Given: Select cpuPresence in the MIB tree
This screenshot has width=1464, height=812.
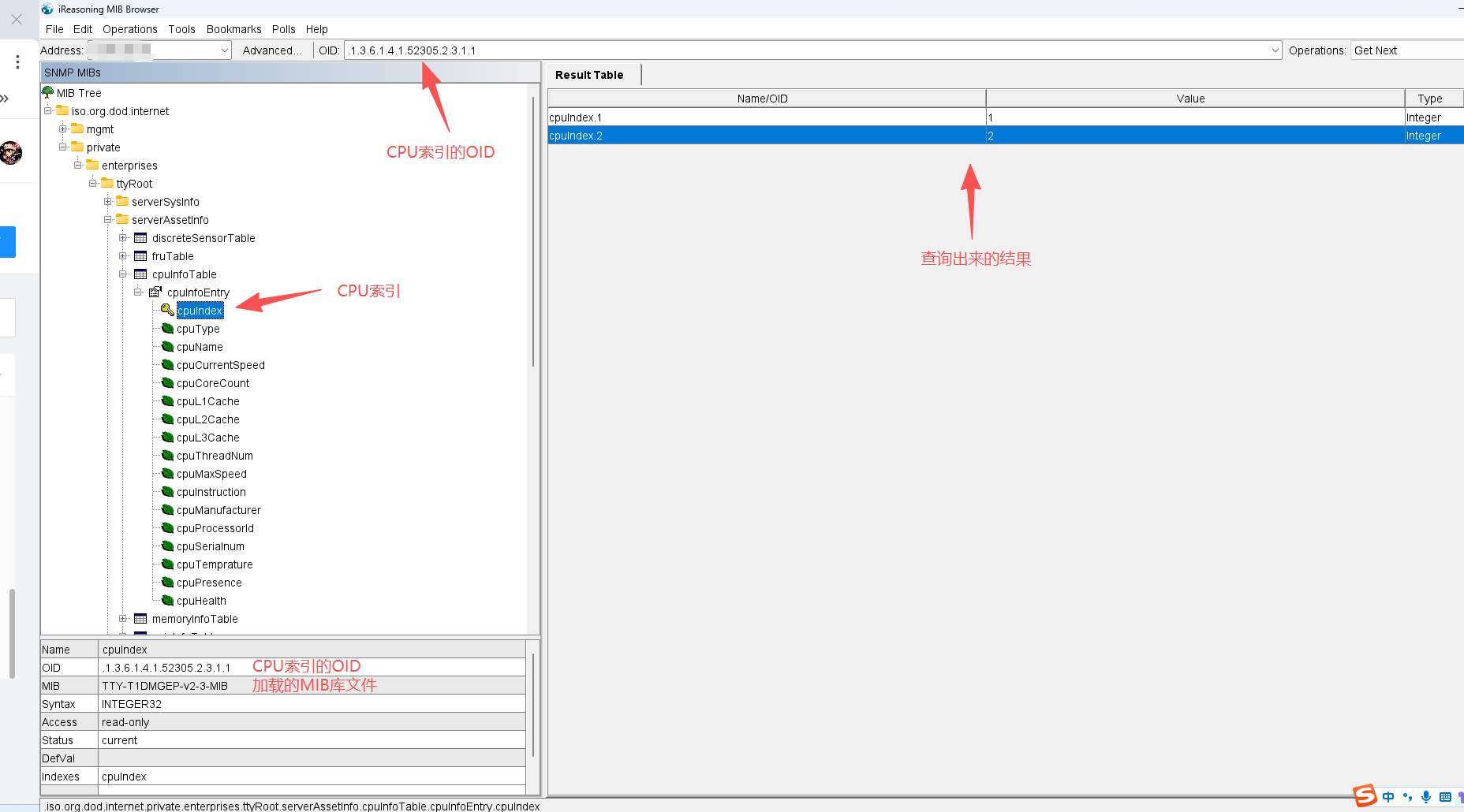Looking at the screenshot, I should (209, 583).
